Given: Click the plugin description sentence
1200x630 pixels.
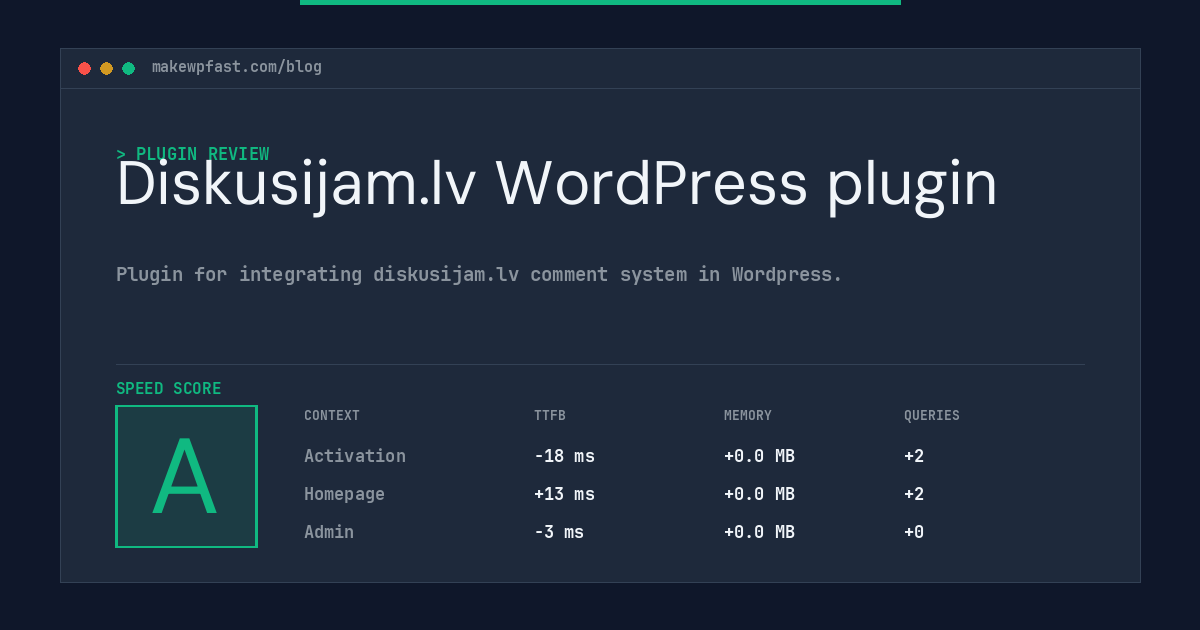Looking at the screenshot, I should coord(479,274).
